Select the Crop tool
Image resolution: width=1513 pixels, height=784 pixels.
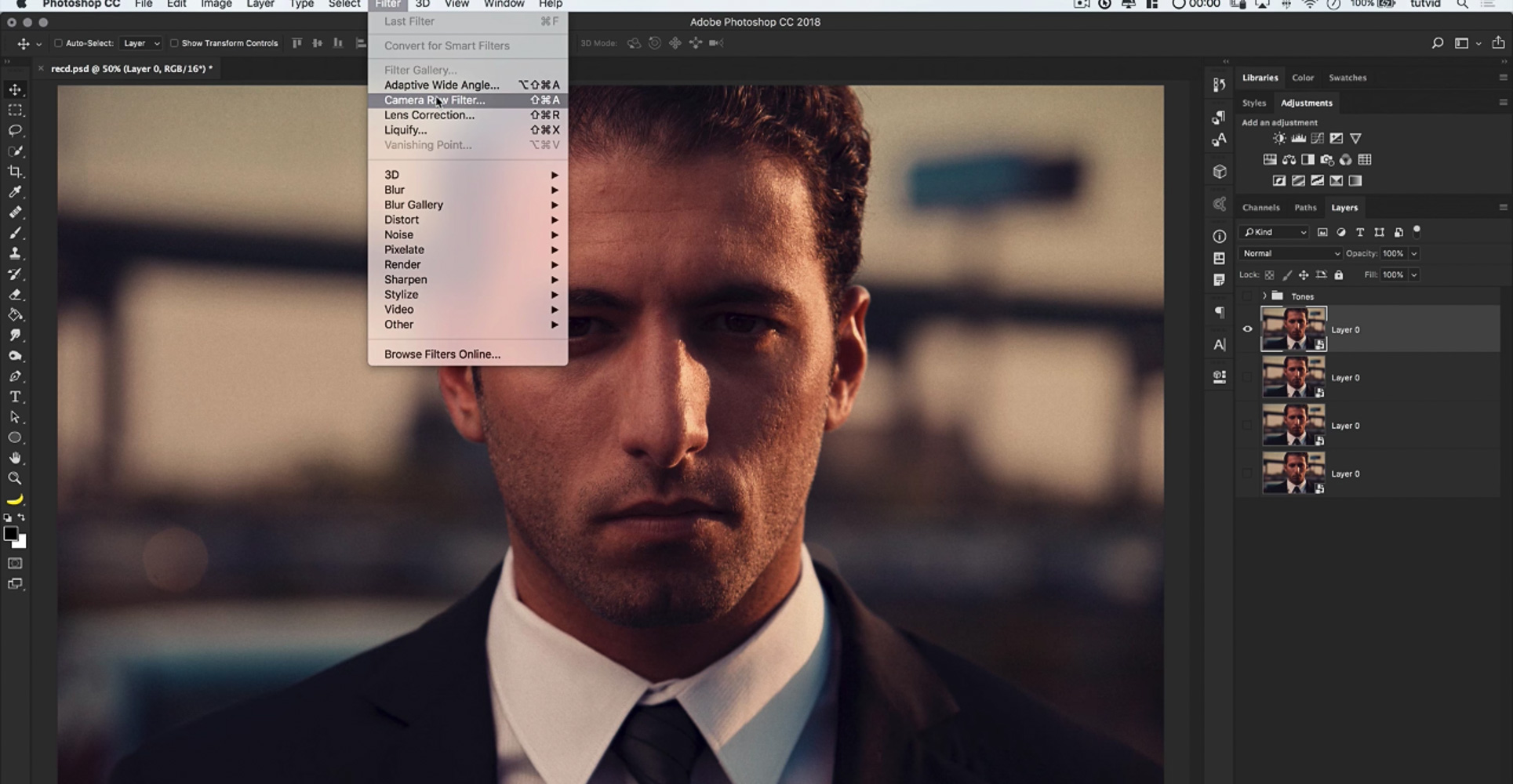(x=15, y=172)
